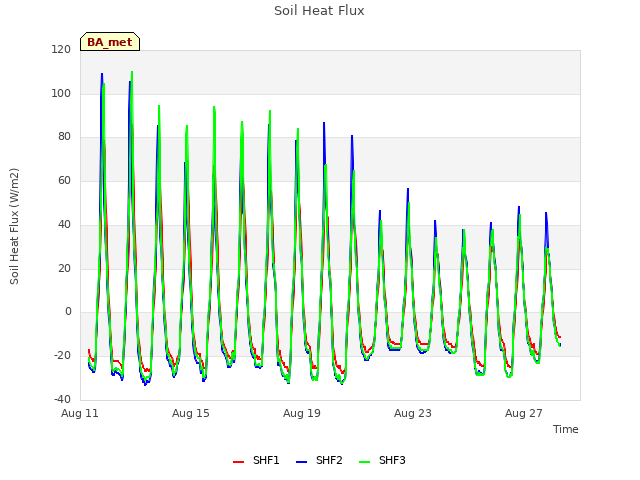Click the 20 y-axis label

(x=64, y=269)
